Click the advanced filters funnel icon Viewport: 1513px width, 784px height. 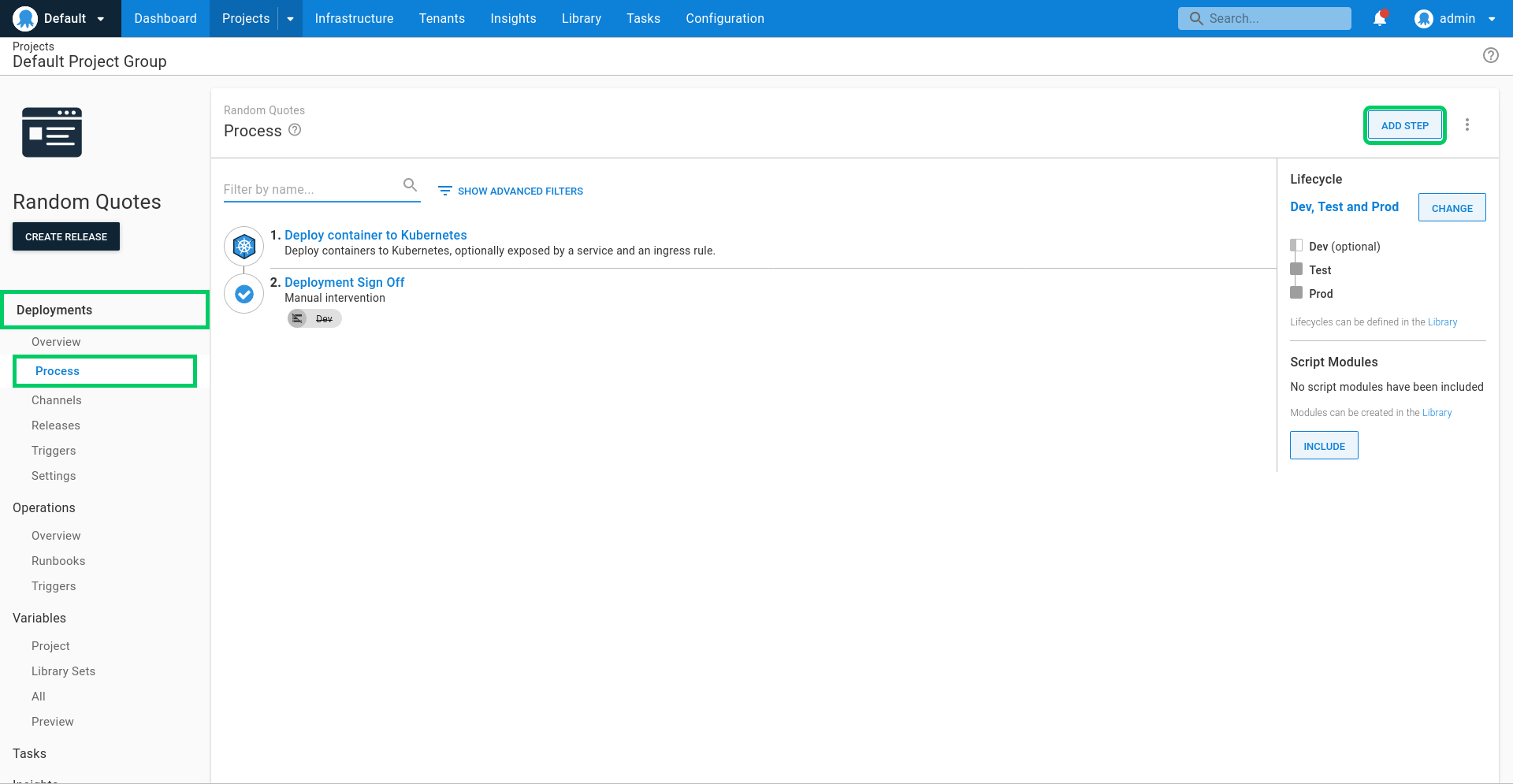click(x=445, y=191)
